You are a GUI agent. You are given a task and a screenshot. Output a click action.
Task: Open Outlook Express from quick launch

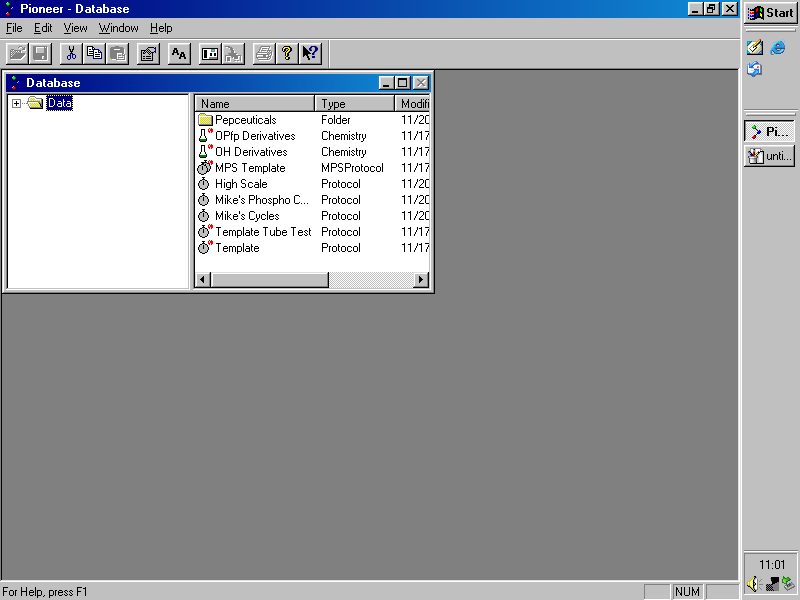click(755, 68)
